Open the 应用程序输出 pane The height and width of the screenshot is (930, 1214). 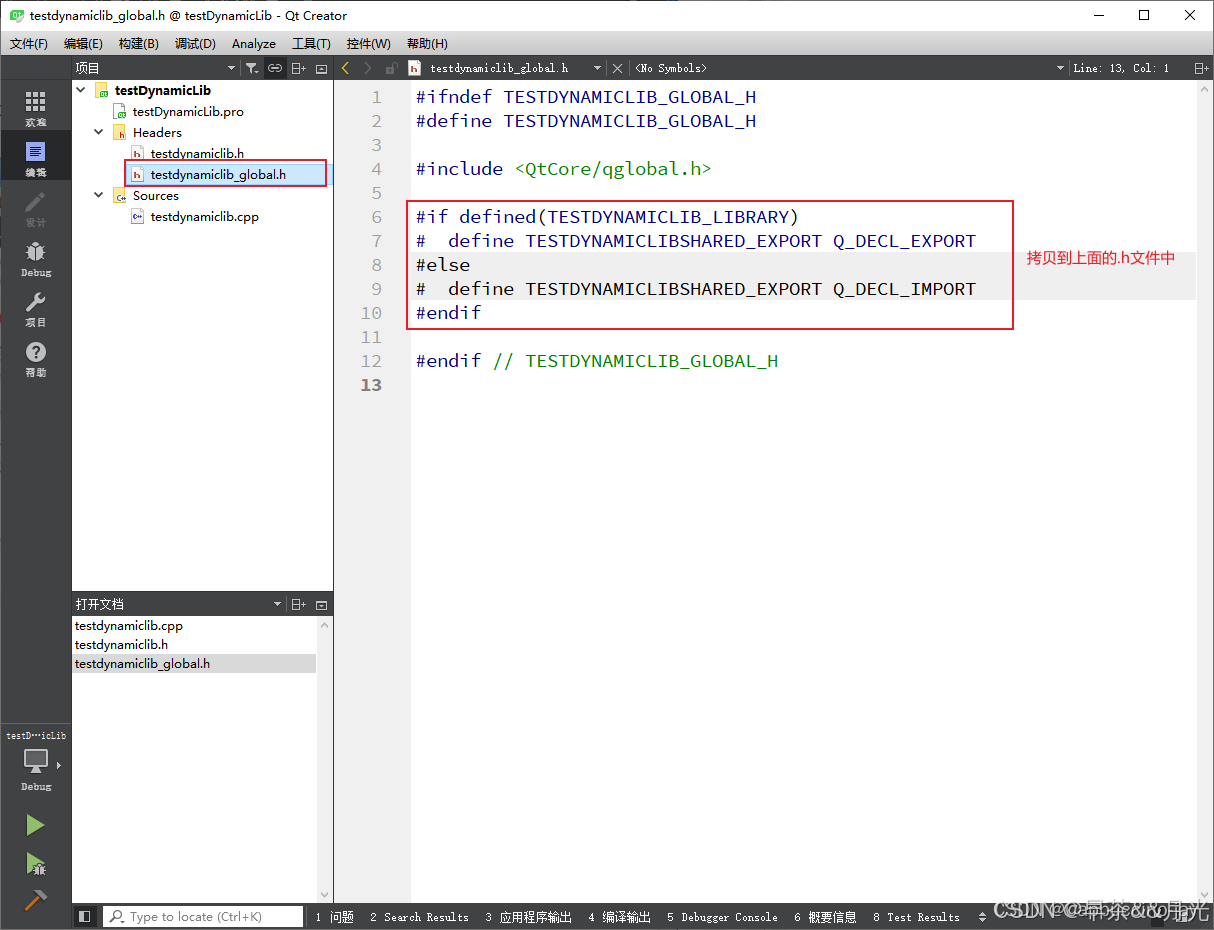tap(528, 917)
